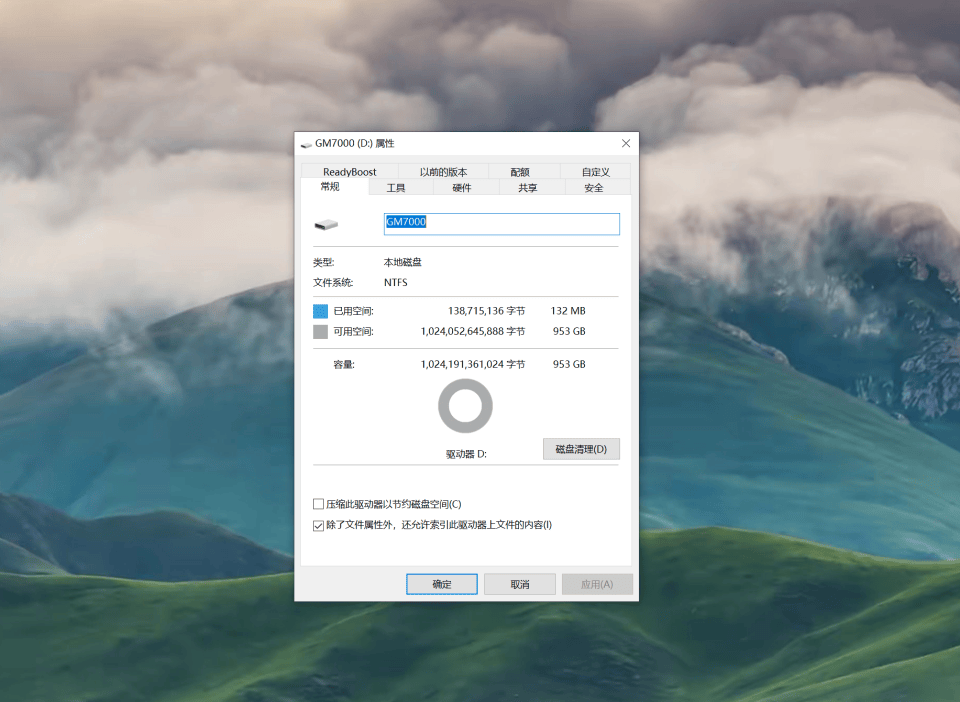Viewport: 960px width, 702px height.
Task: Click the NTFS file system value
Action: click(396, 283)
